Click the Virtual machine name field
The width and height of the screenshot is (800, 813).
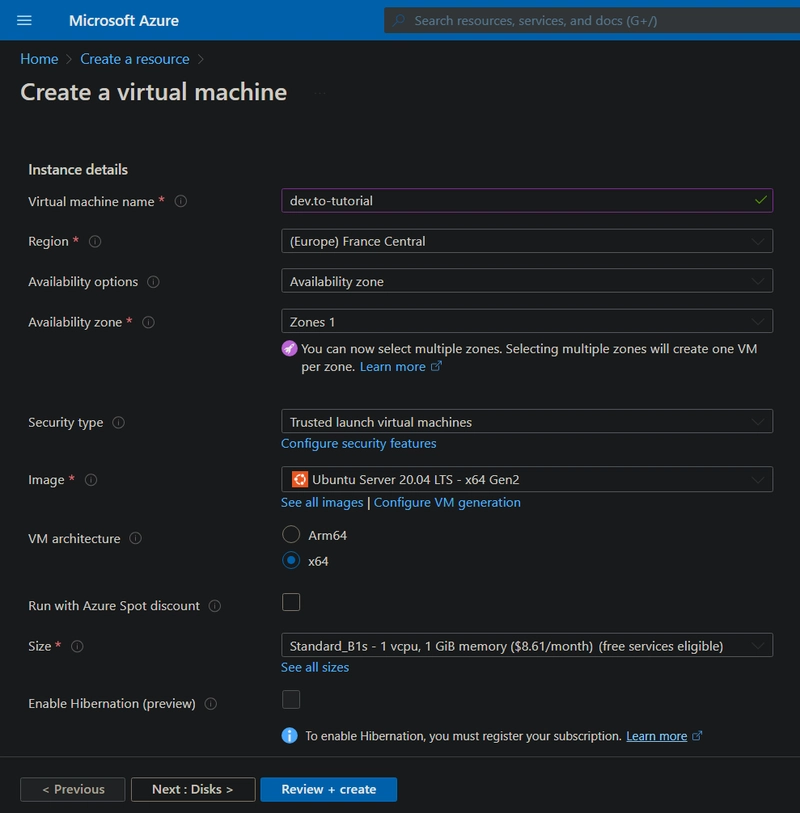(515, 201)
